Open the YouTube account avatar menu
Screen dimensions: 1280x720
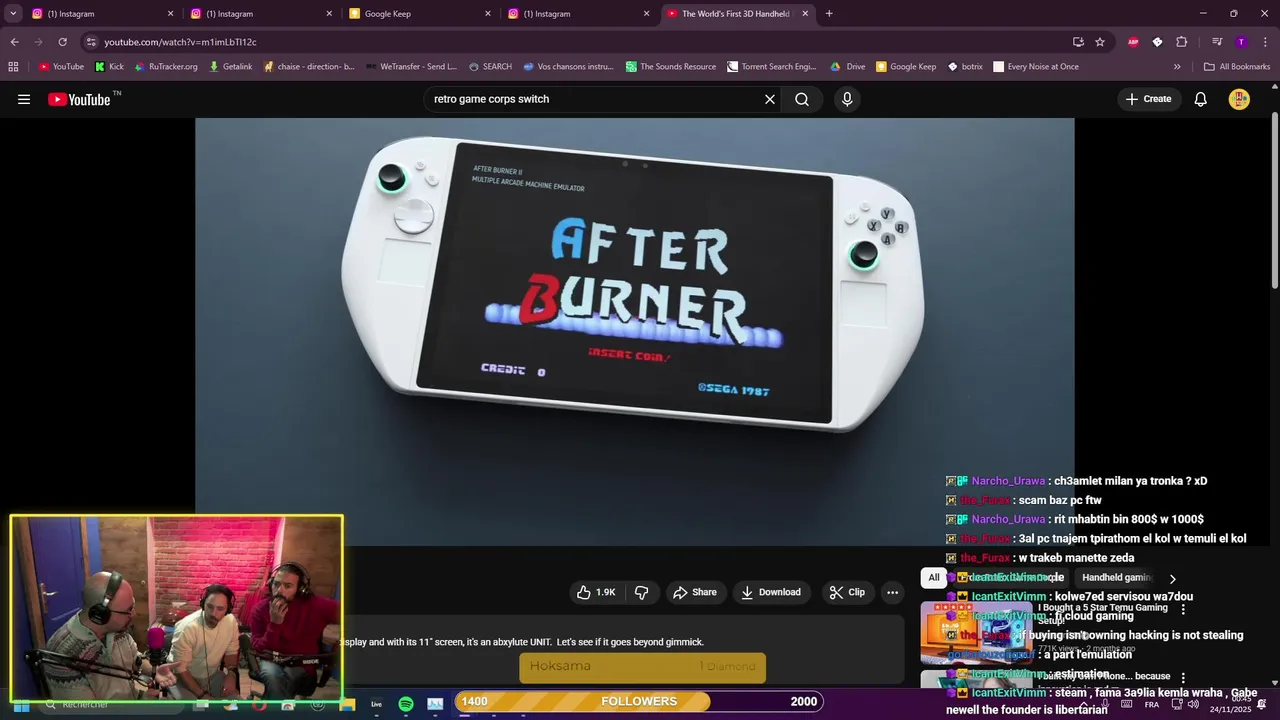click(x=1239, y=99)
